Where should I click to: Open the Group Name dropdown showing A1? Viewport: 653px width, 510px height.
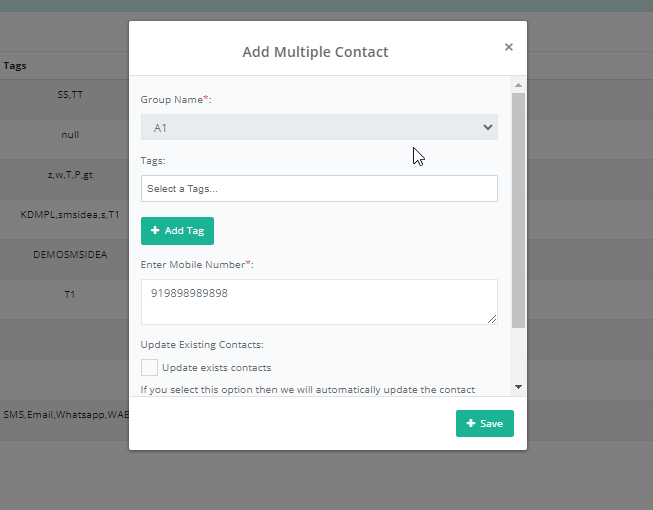[319, 127]
